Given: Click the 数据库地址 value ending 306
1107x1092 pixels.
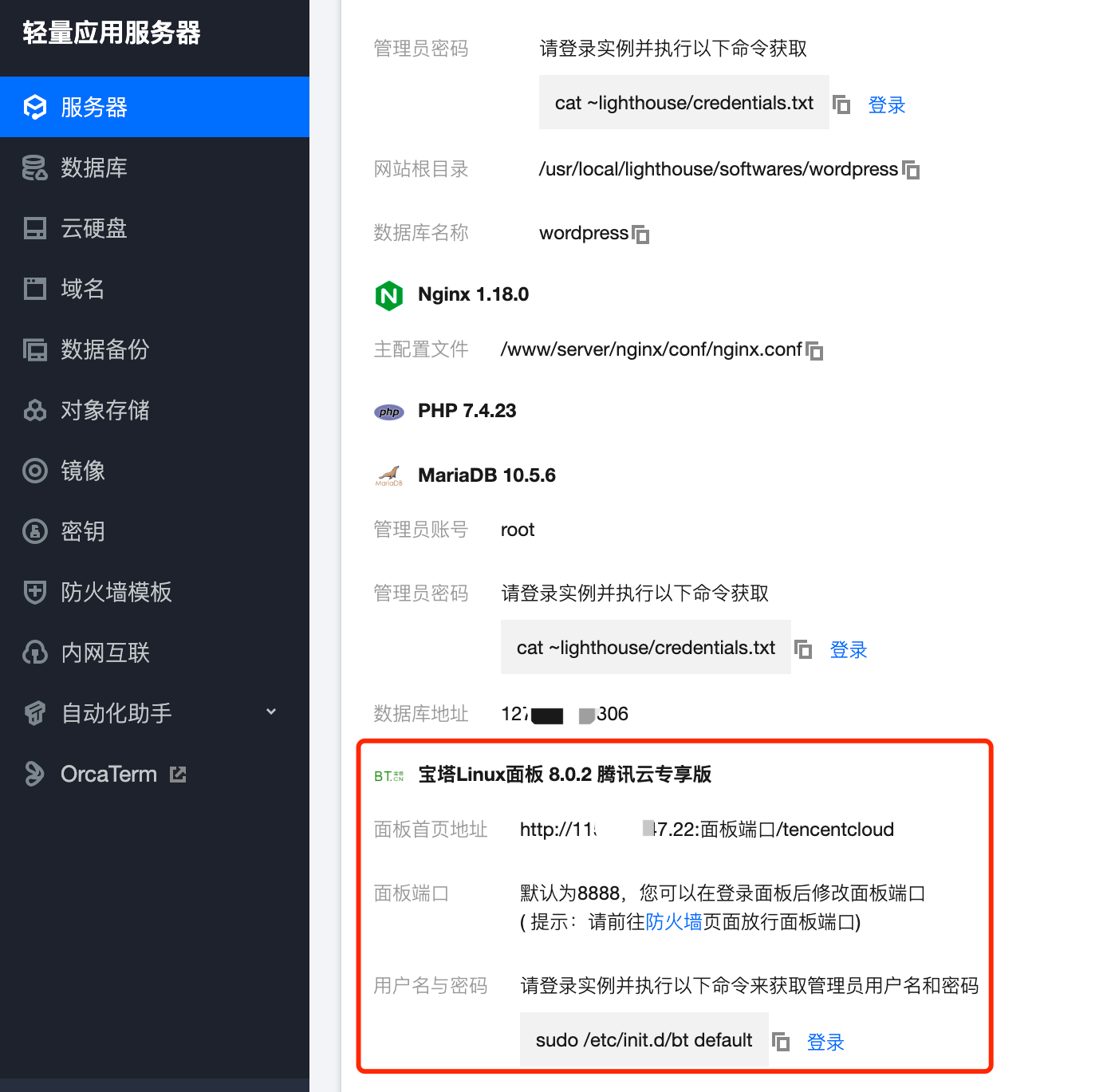Looking at the screenshot, I should point(565,714).
